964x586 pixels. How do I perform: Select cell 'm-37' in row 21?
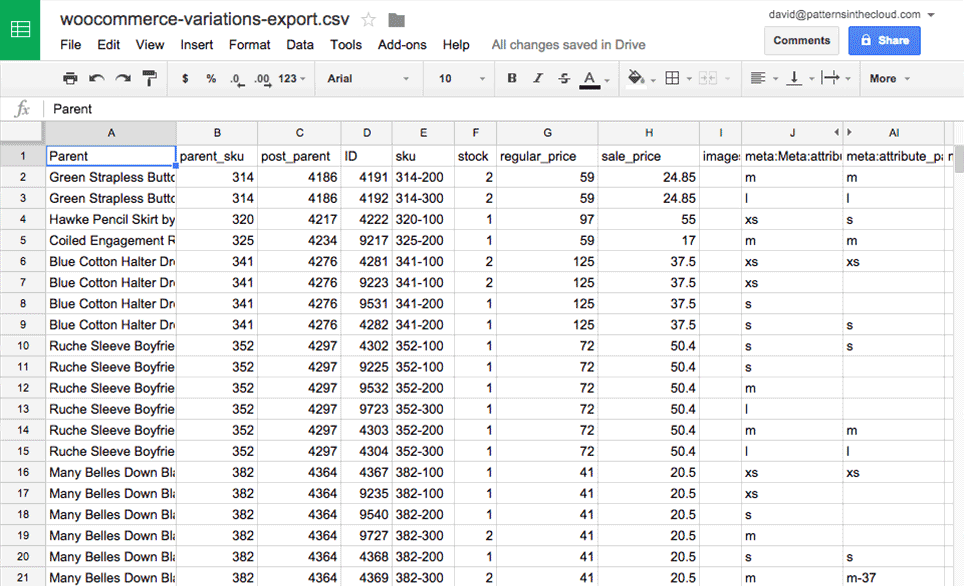[894, 578]
